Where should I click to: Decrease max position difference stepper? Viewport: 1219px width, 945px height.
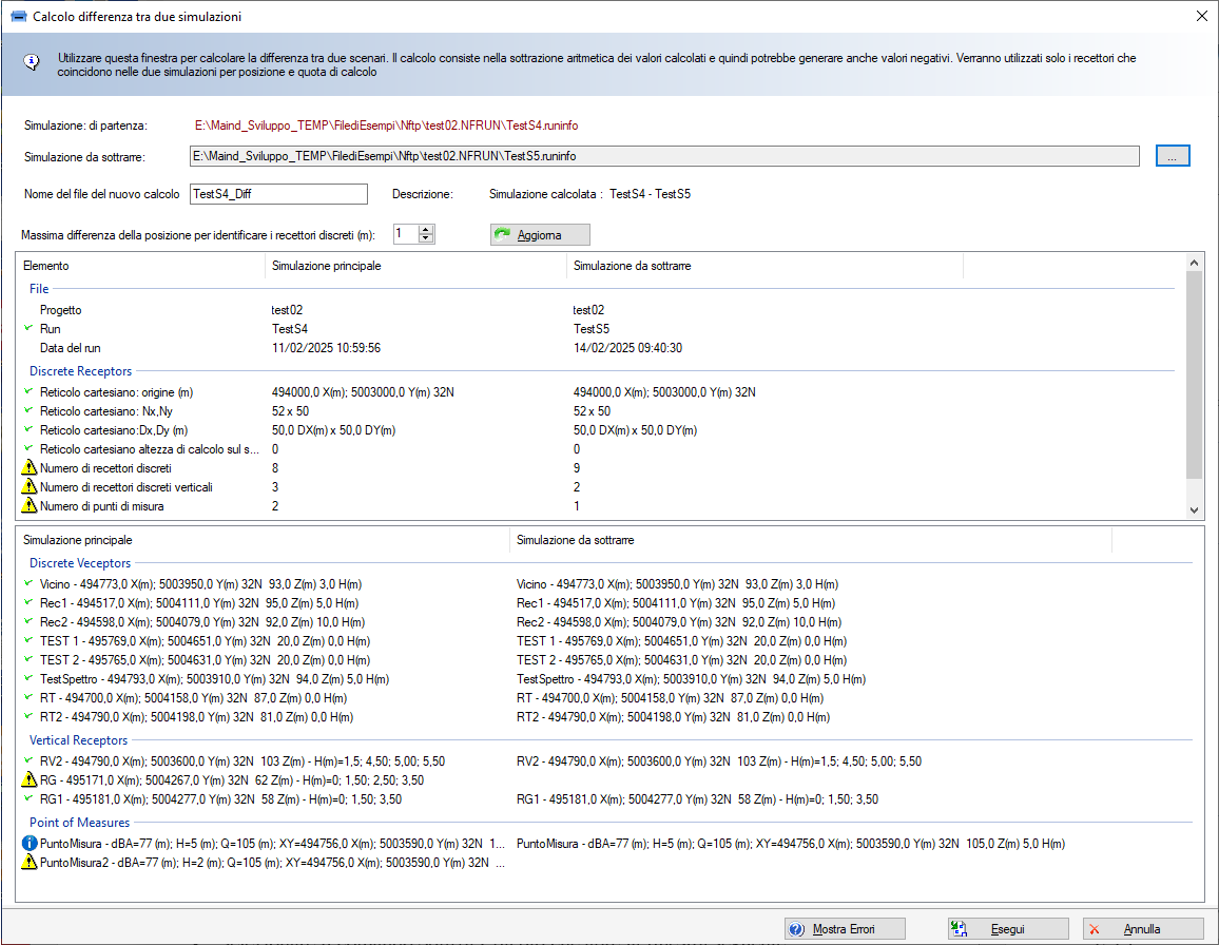point(427,238)
